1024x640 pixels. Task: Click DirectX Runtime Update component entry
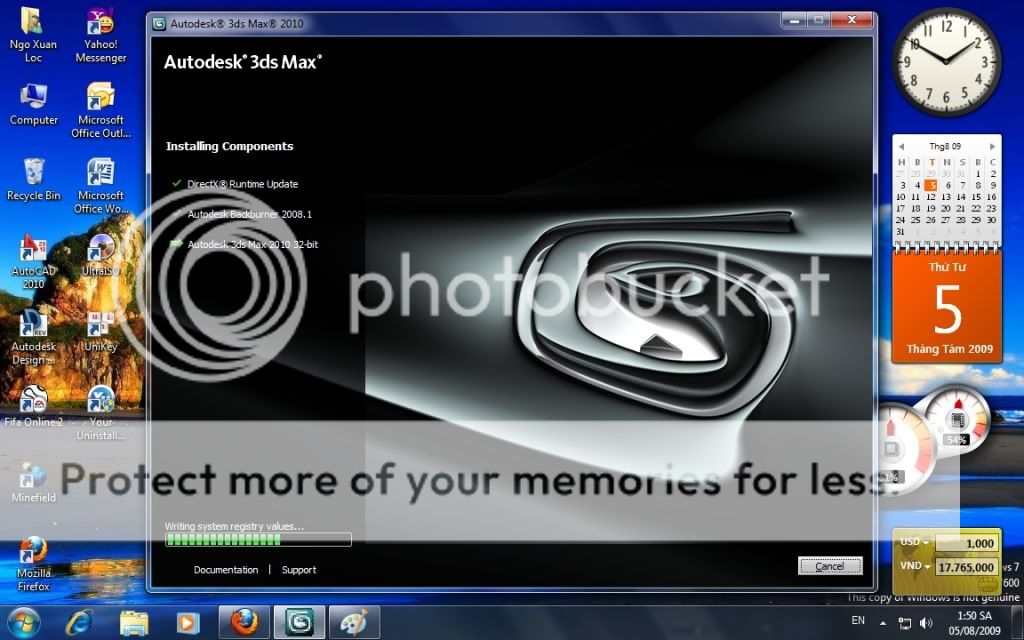coord(242,184)
